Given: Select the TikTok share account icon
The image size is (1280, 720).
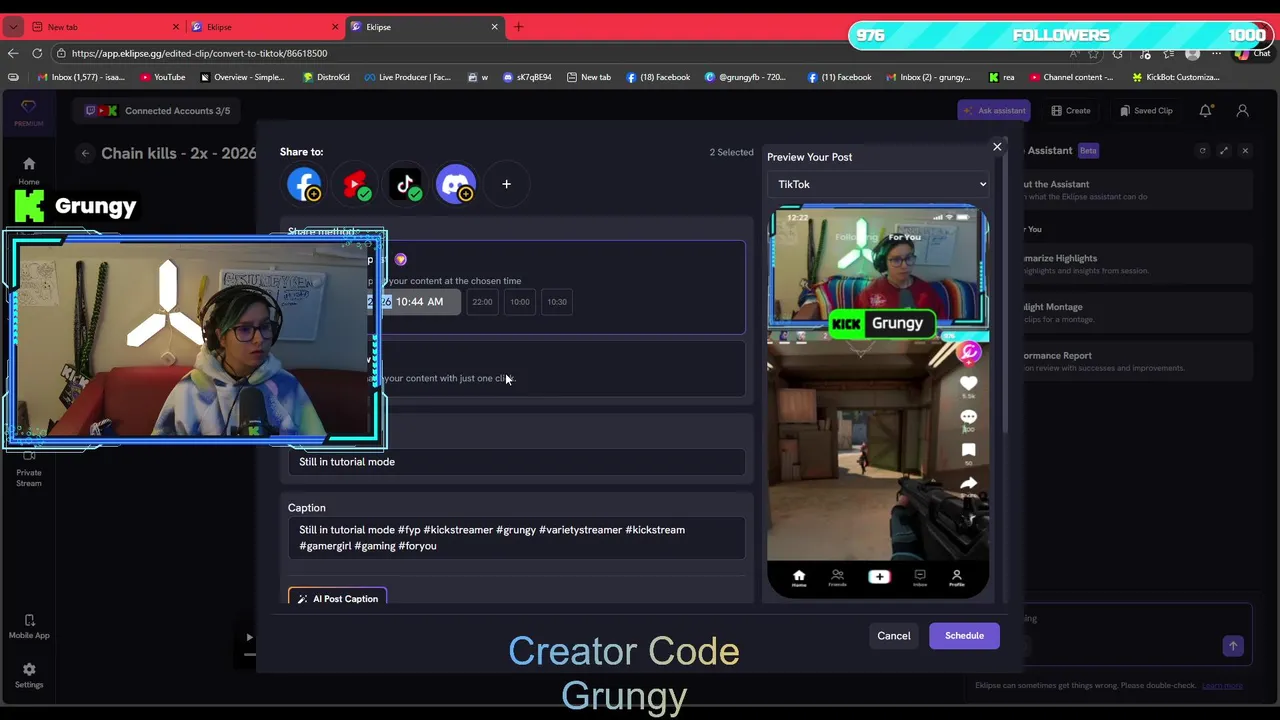Looking at the screenshot, I should [405, 184].
